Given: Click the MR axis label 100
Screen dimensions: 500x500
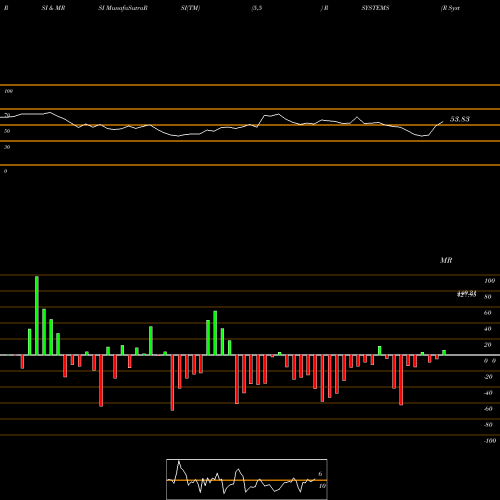Looking at the screenshot, I should click(489, 281).
